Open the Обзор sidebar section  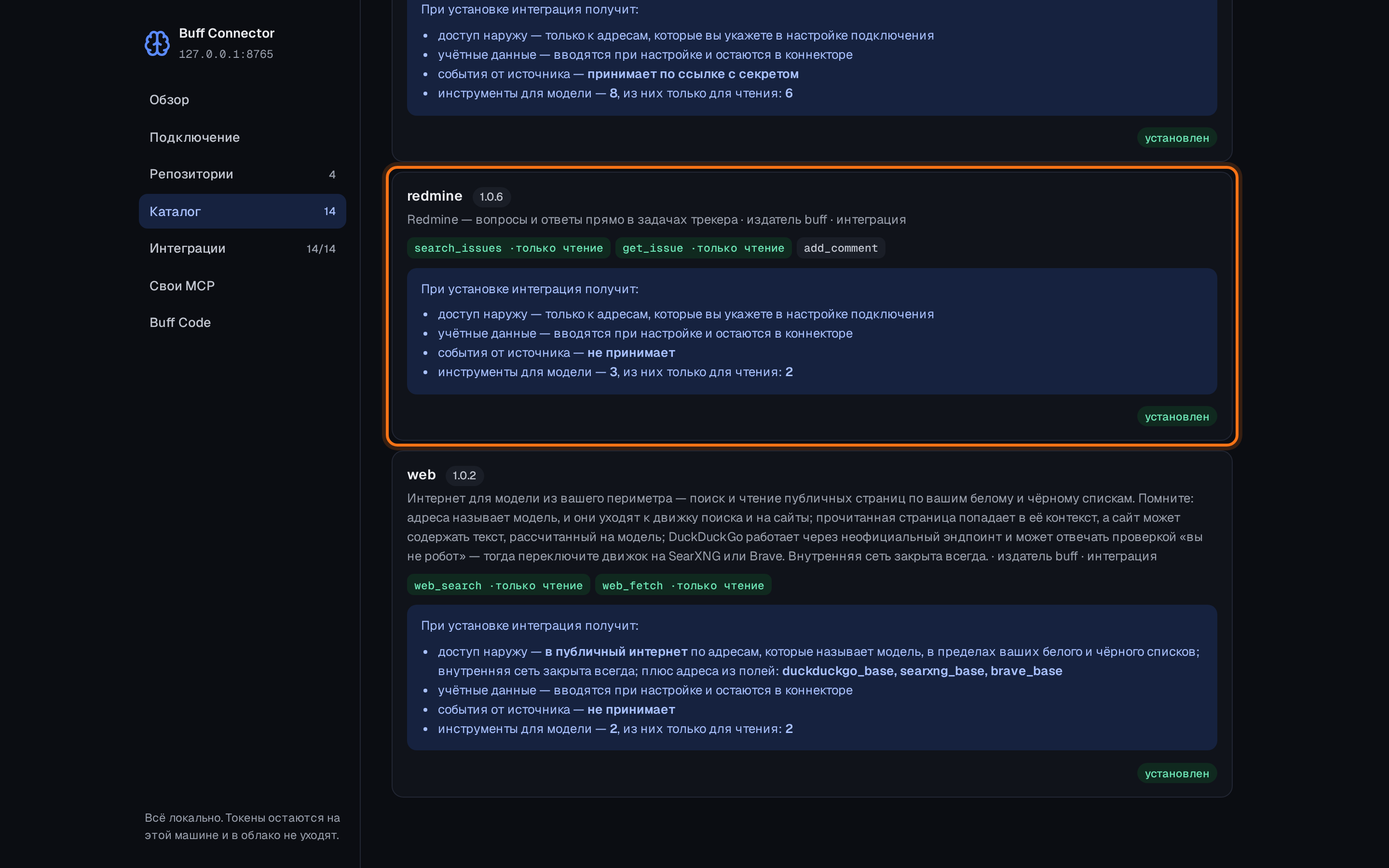(242, 100)
